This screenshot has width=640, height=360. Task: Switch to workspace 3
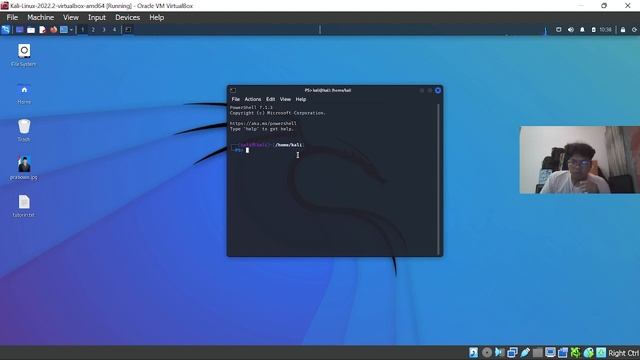pos(104,30)
